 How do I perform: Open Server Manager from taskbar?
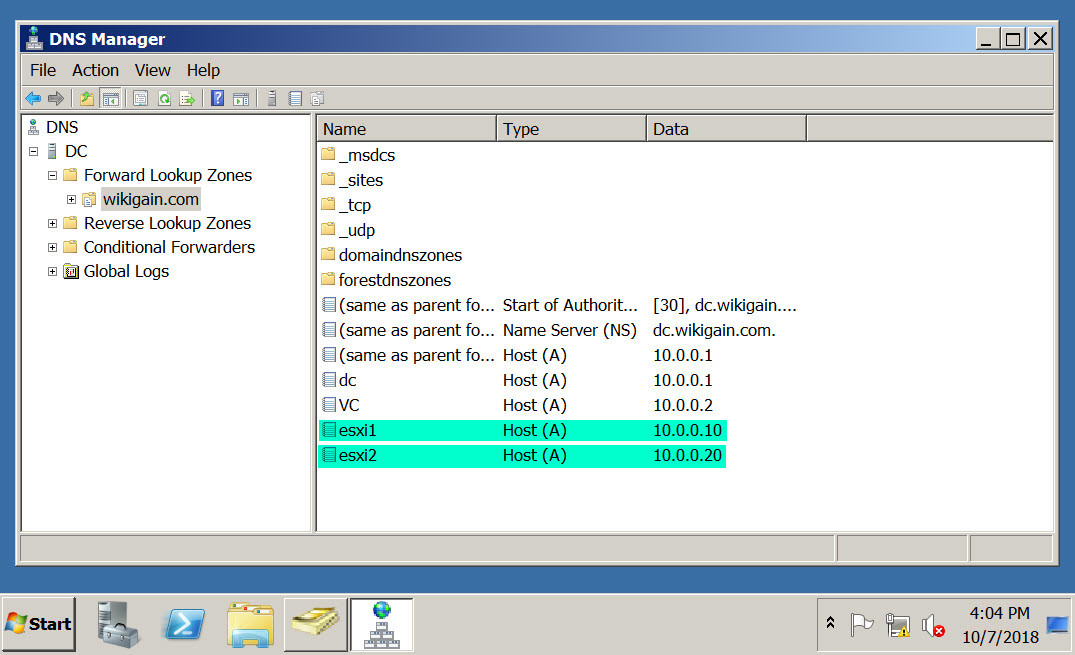[x=119, y=623]
